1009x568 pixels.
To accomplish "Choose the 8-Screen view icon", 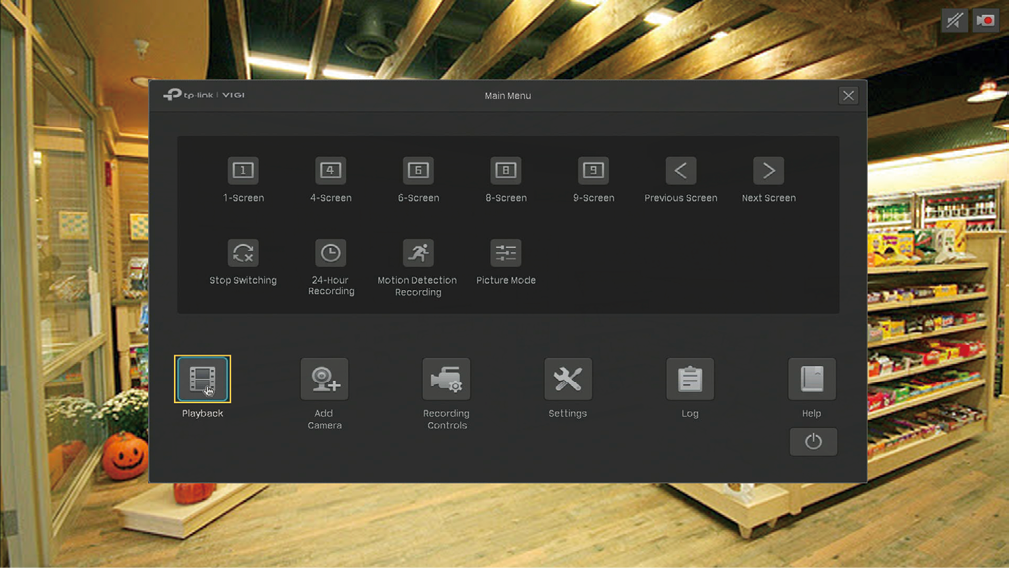I will tap(505, 170).
